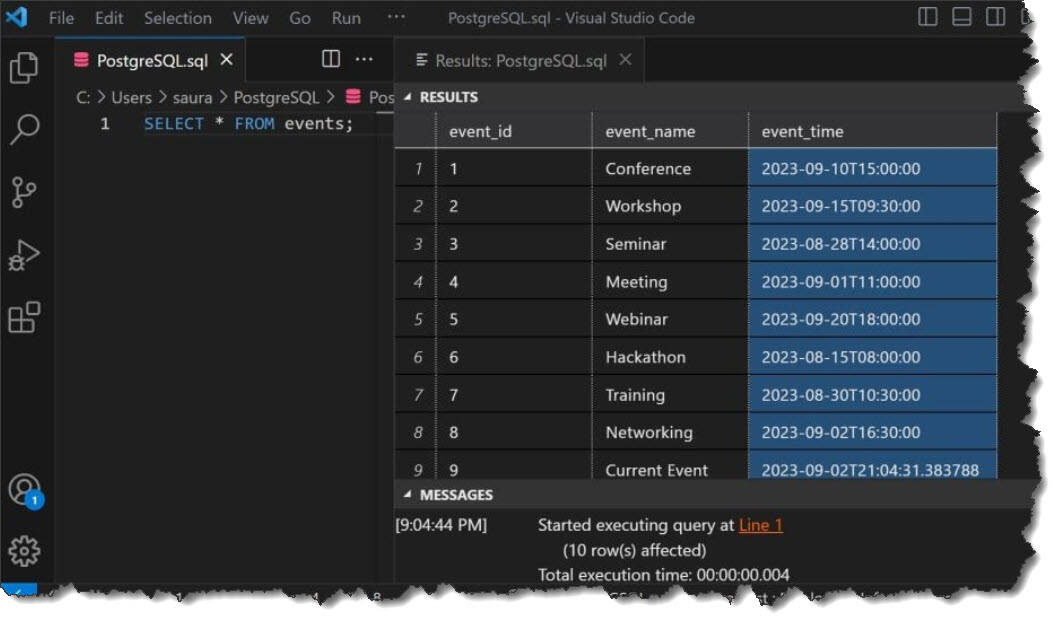
Task: Collapse the MESSAGES section
Action: pos(407,495)
